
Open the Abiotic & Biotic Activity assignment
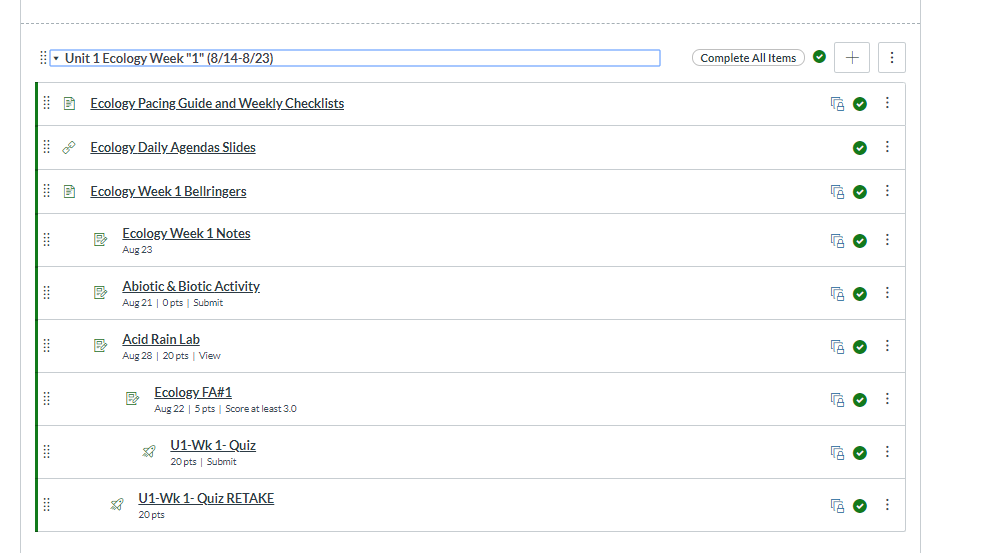[x=191, y=286]
